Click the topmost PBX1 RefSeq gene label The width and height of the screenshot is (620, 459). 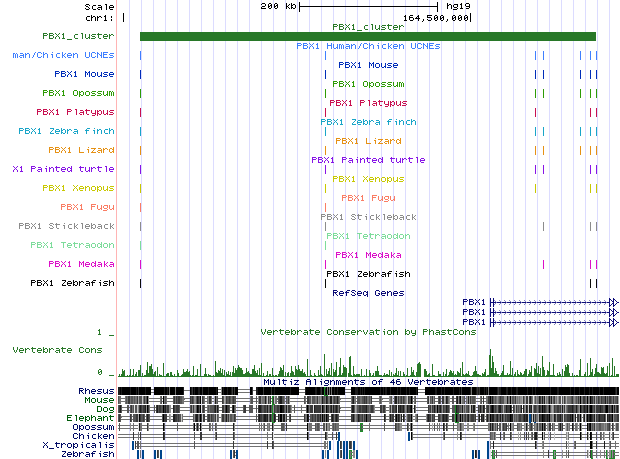[x=473, y=301]
